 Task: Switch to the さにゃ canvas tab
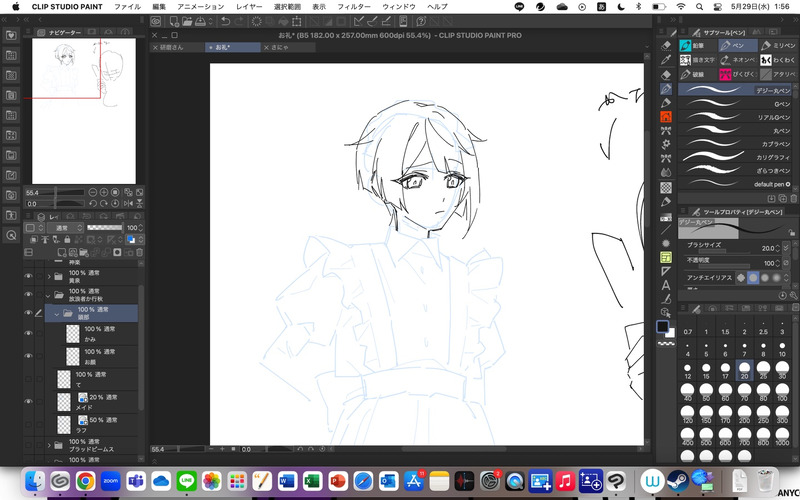289,47
